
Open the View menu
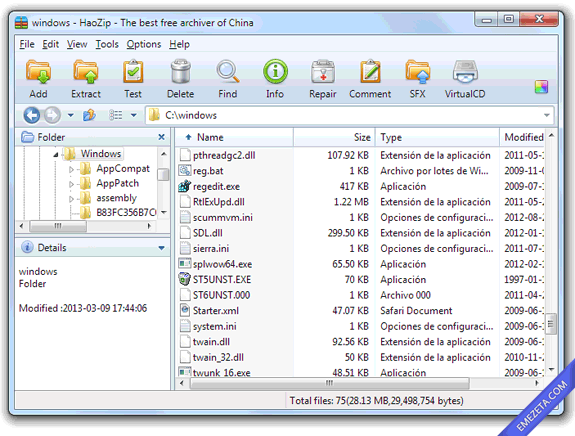[77, 44]
